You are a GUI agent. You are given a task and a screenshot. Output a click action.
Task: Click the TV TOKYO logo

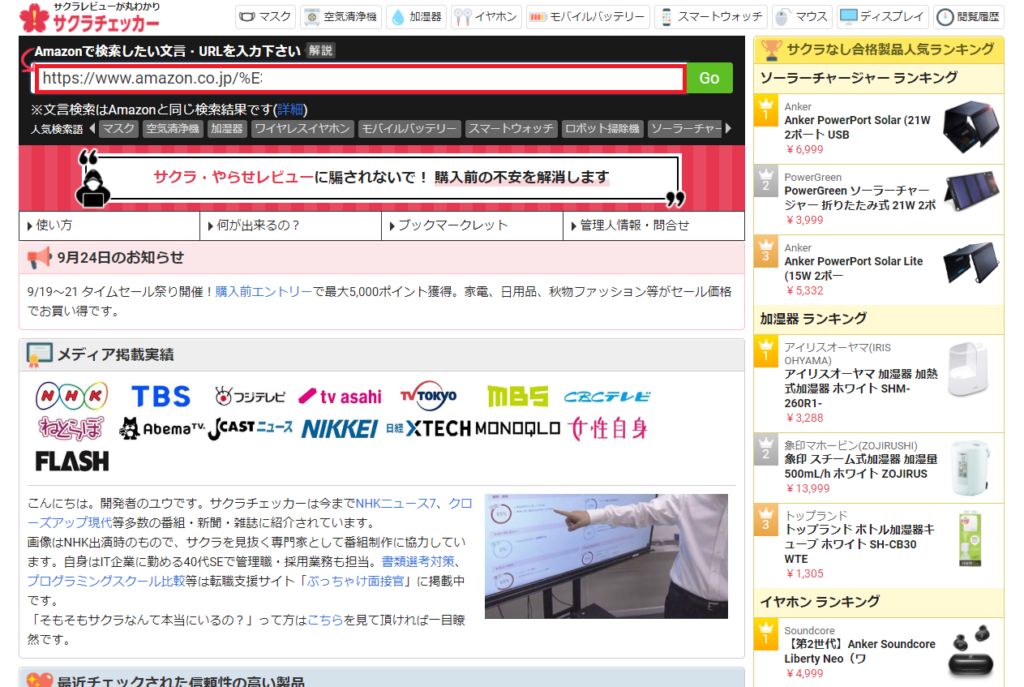point(428,396)
